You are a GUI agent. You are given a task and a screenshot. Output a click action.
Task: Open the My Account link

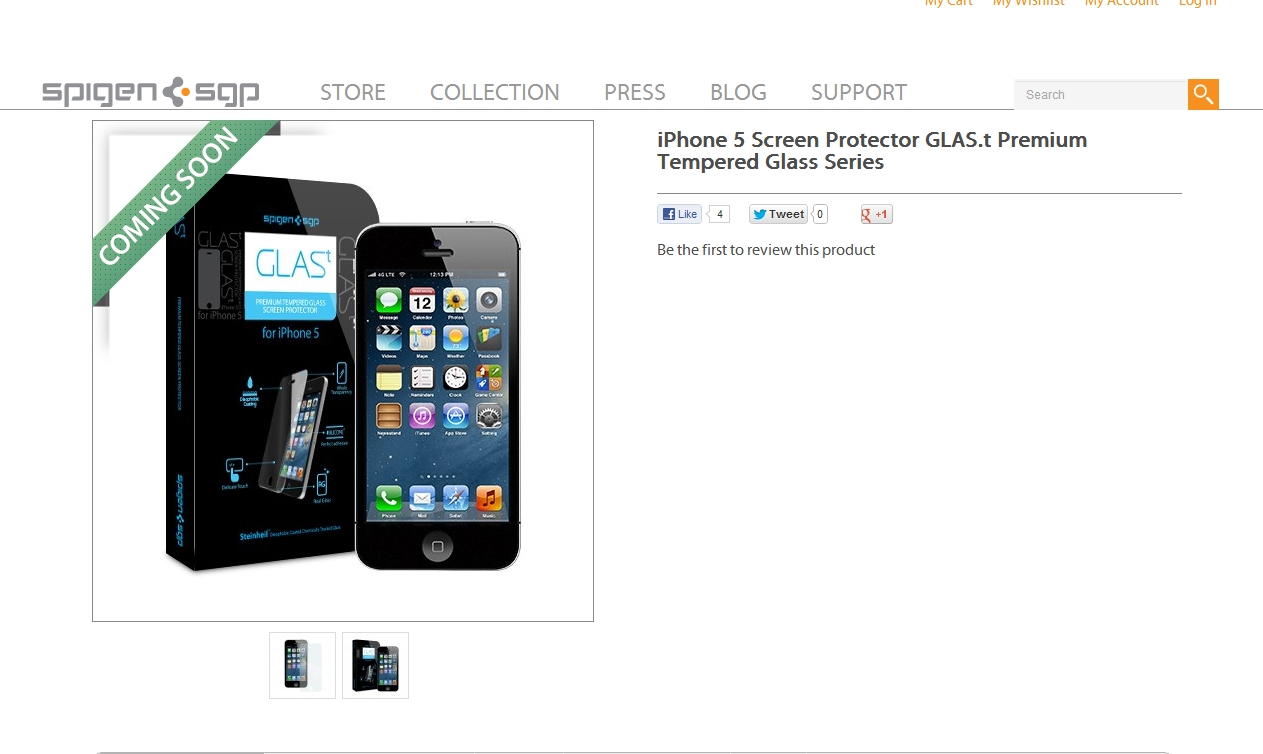click(x=1121, y=3)
